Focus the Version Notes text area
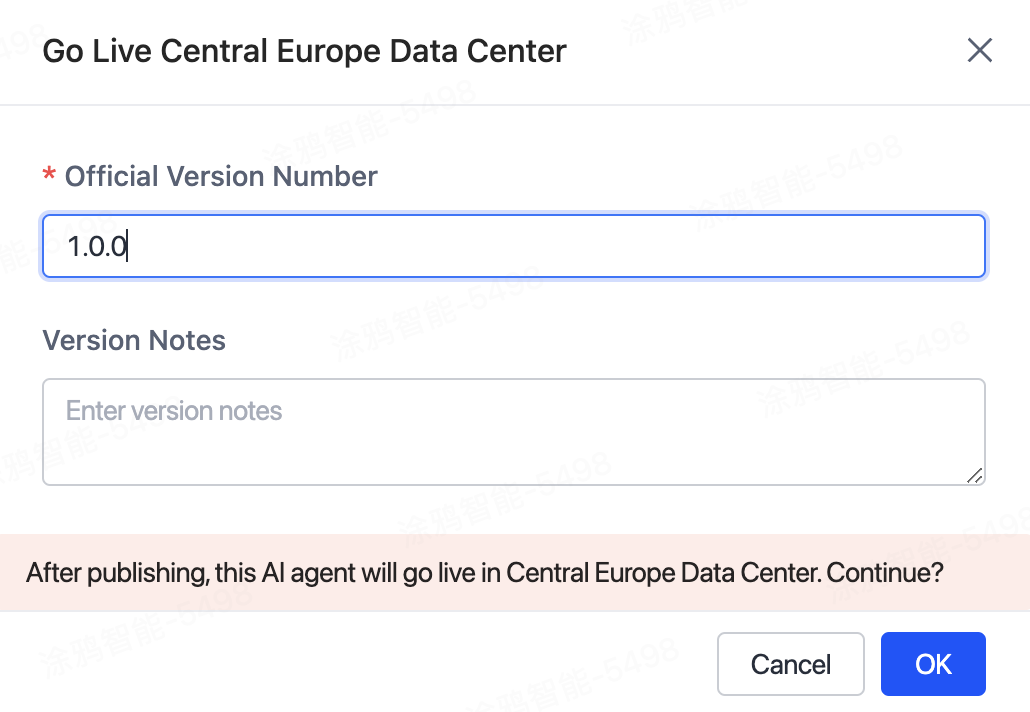 pos(513,432)
